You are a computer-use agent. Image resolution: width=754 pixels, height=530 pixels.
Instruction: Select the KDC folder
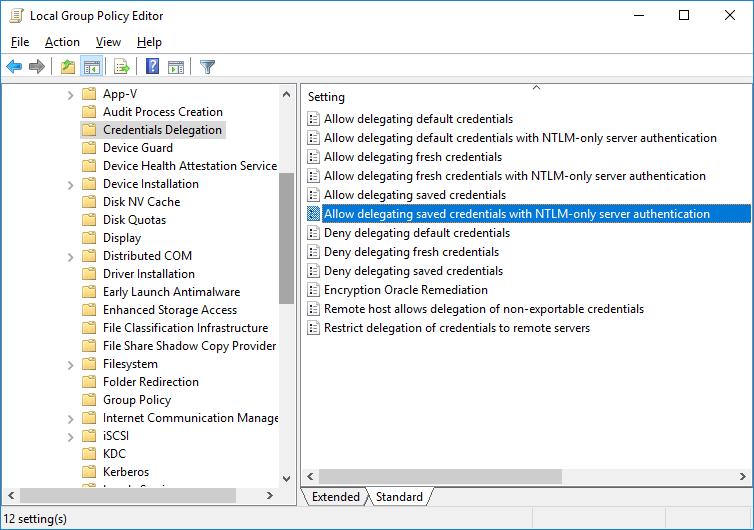point(114,454)
